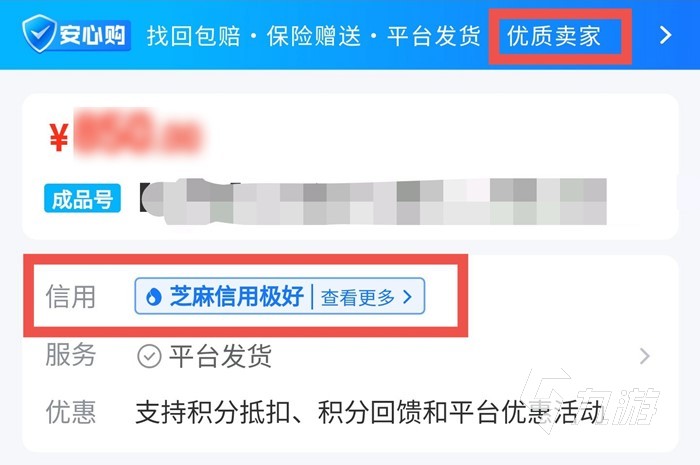Open the pixelated product title
This screenshot has height=465, width=700.
point(373,201)
